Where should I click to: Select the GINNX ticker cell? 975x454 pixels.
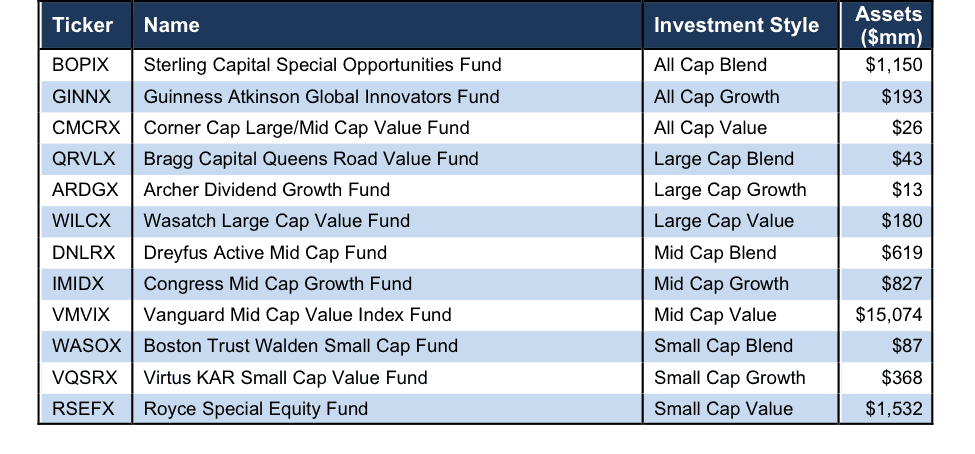[86, 96]
